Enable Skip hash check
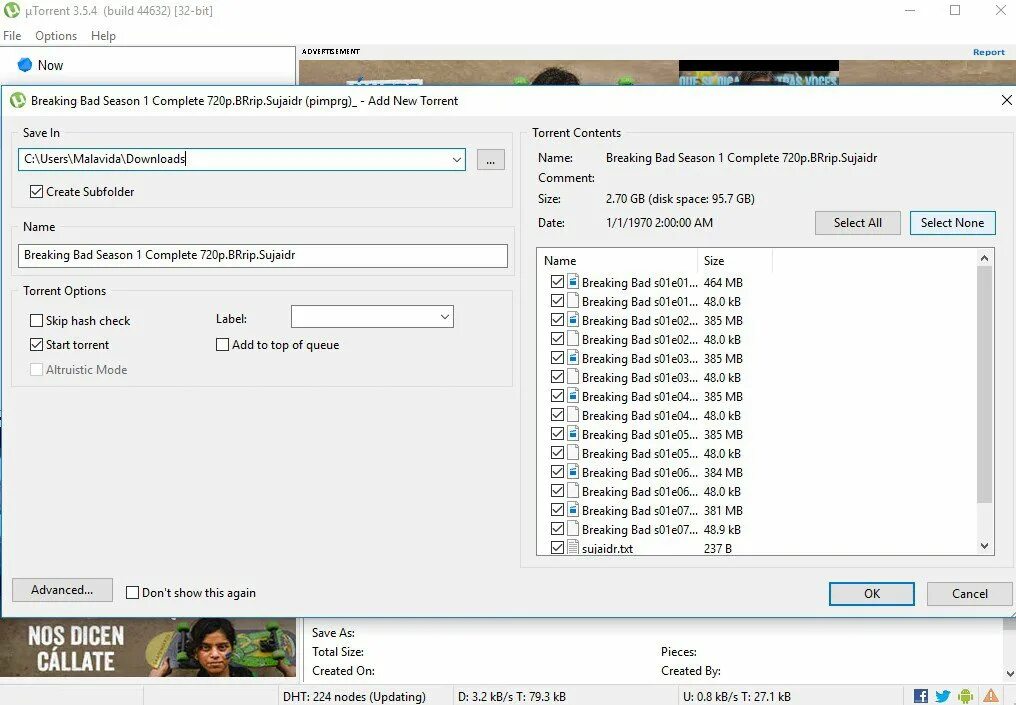The width and height of the screenshot is (1016, 705). click(x=36, y=321)
